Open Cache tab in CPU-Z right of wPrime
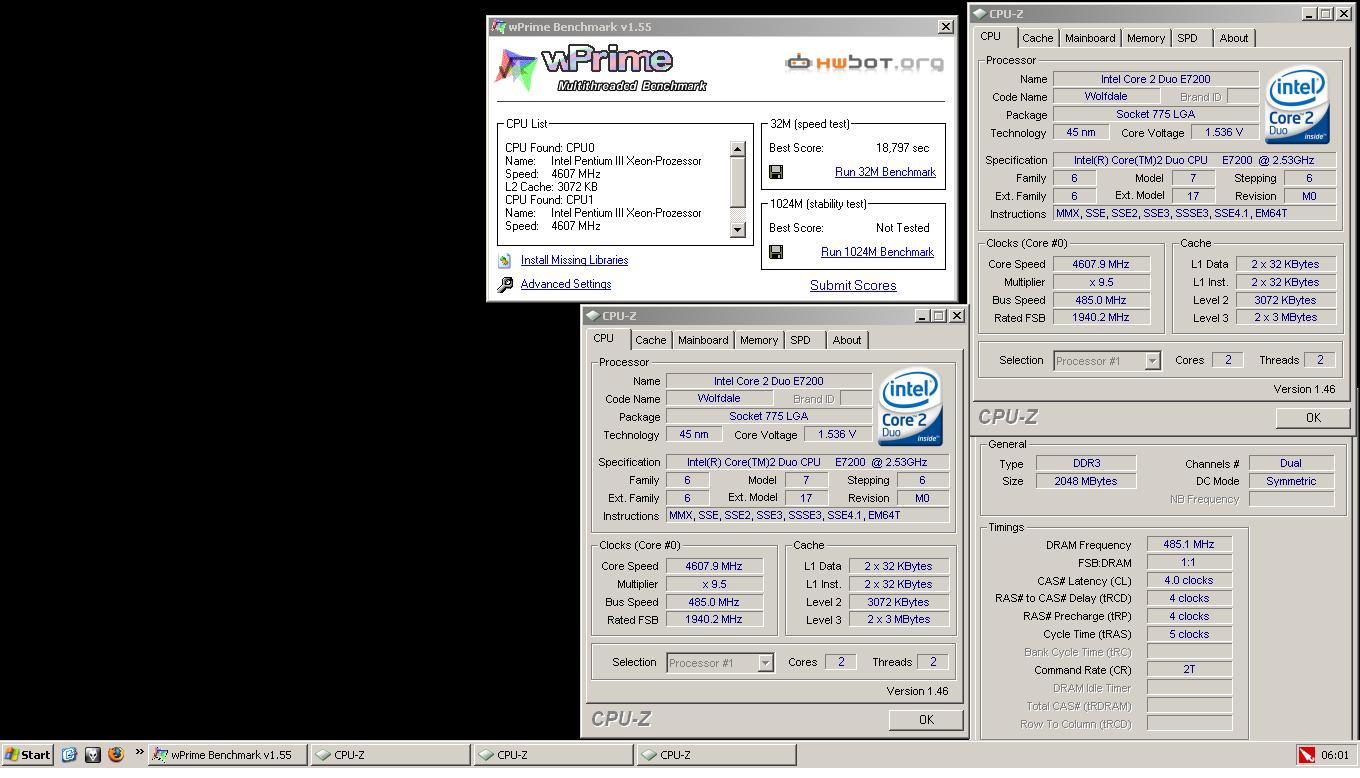This screenshot has height=778, width=1360. click(1037, 39)
